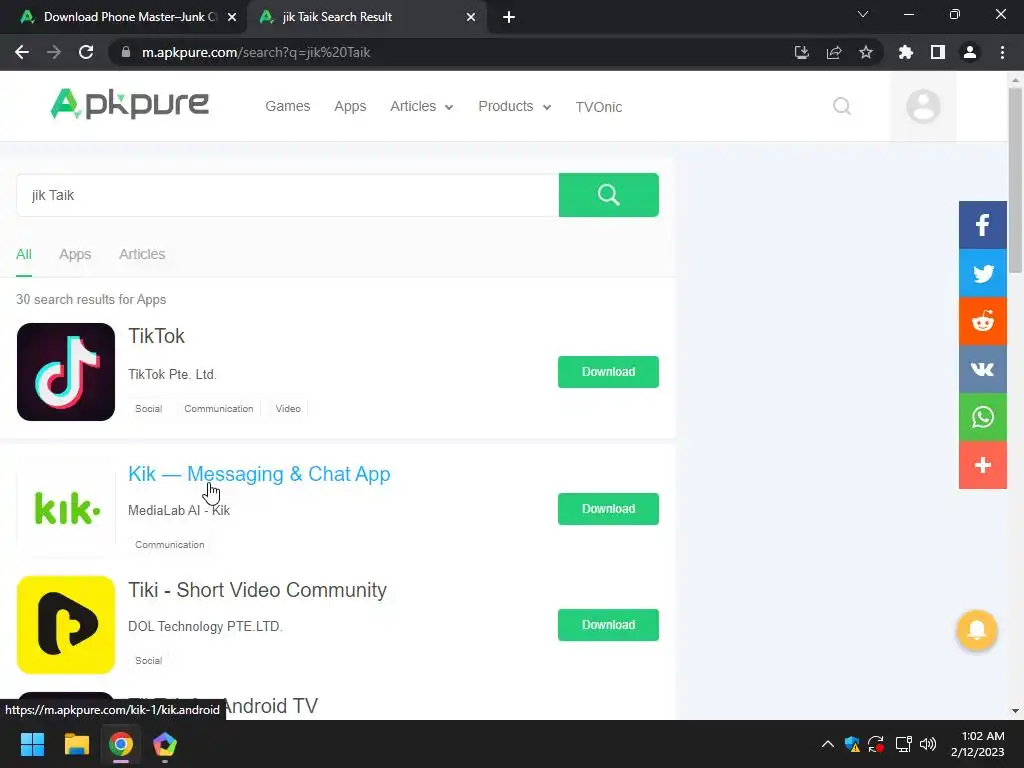1024x768 pixels.
Task: Switch to the Articles results tab
Action: 142,254
